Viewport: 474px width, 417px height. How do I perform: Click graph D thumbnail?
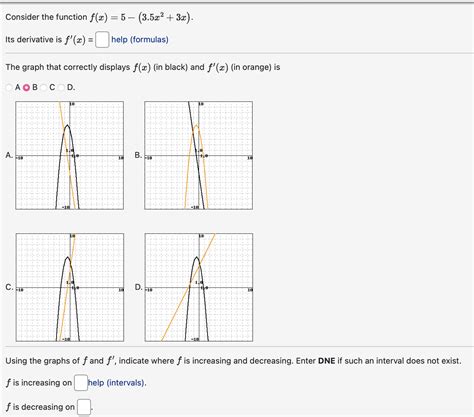(x=199, y=287)
